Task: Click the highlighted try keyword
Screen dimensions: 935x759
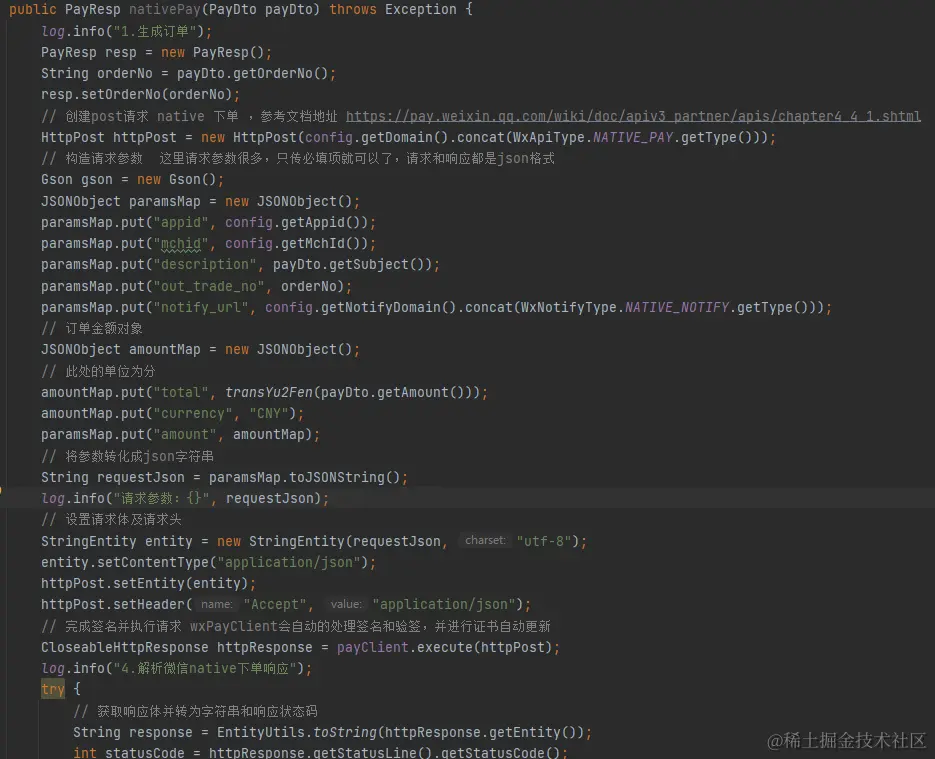Action: [52, 689]
